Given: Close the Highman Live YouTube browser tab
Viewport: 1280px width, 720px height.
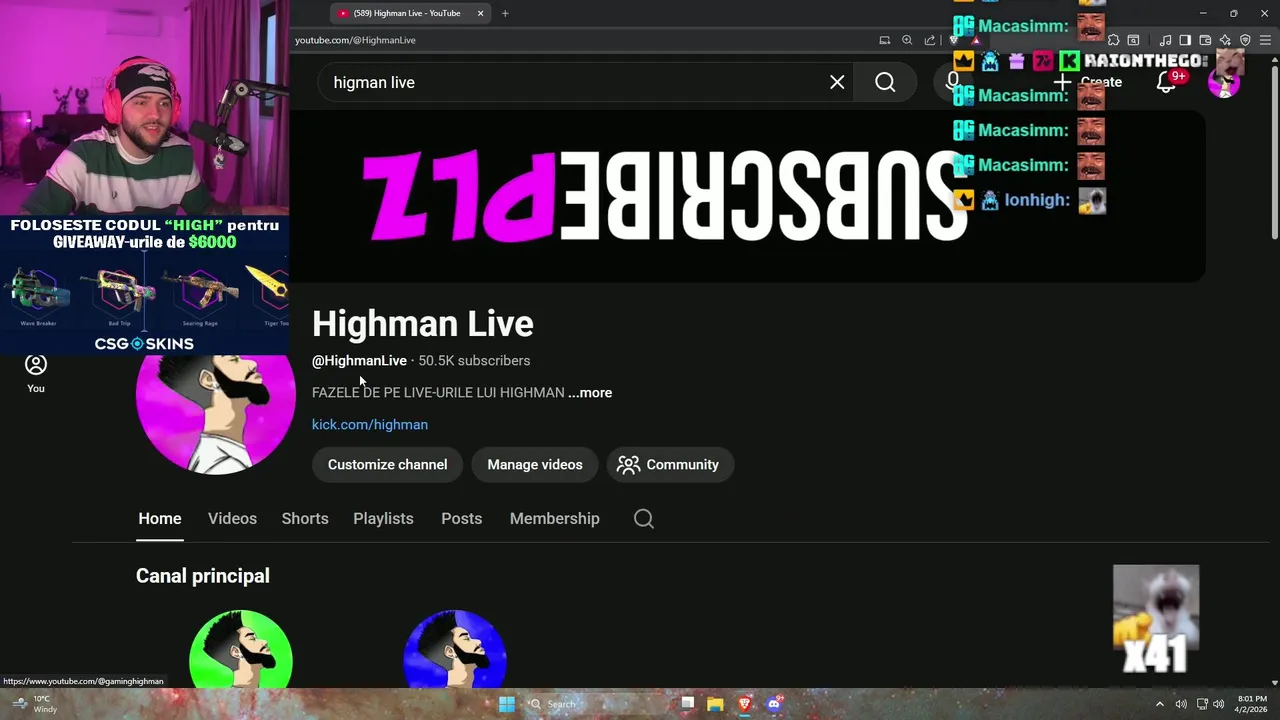Looking at the screenshot, I should click(480, 13).
